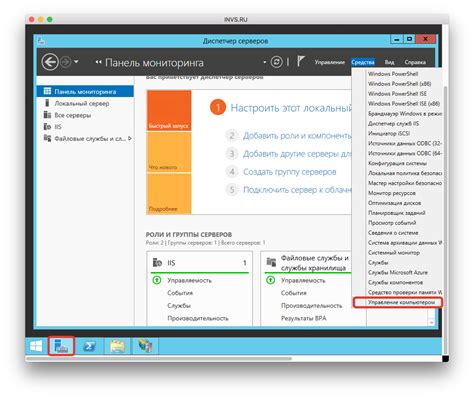Choose Монитор ресурсов menu item
Image resolution: width=474 pixels, height=398 pixels.
click(x=392, y=193)
